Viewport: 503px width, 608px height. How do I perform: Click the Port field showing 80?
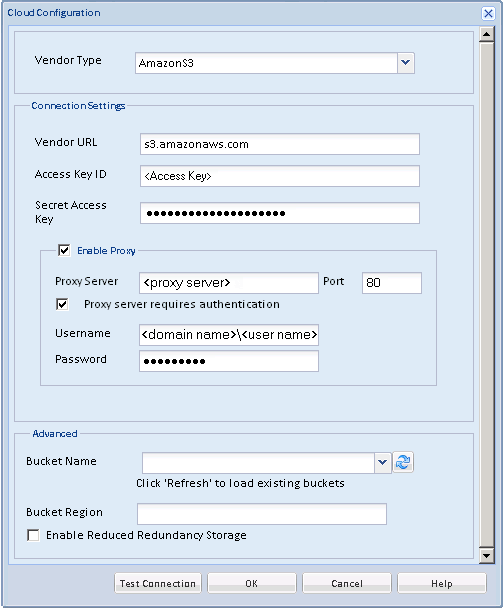tap(392, 283)
